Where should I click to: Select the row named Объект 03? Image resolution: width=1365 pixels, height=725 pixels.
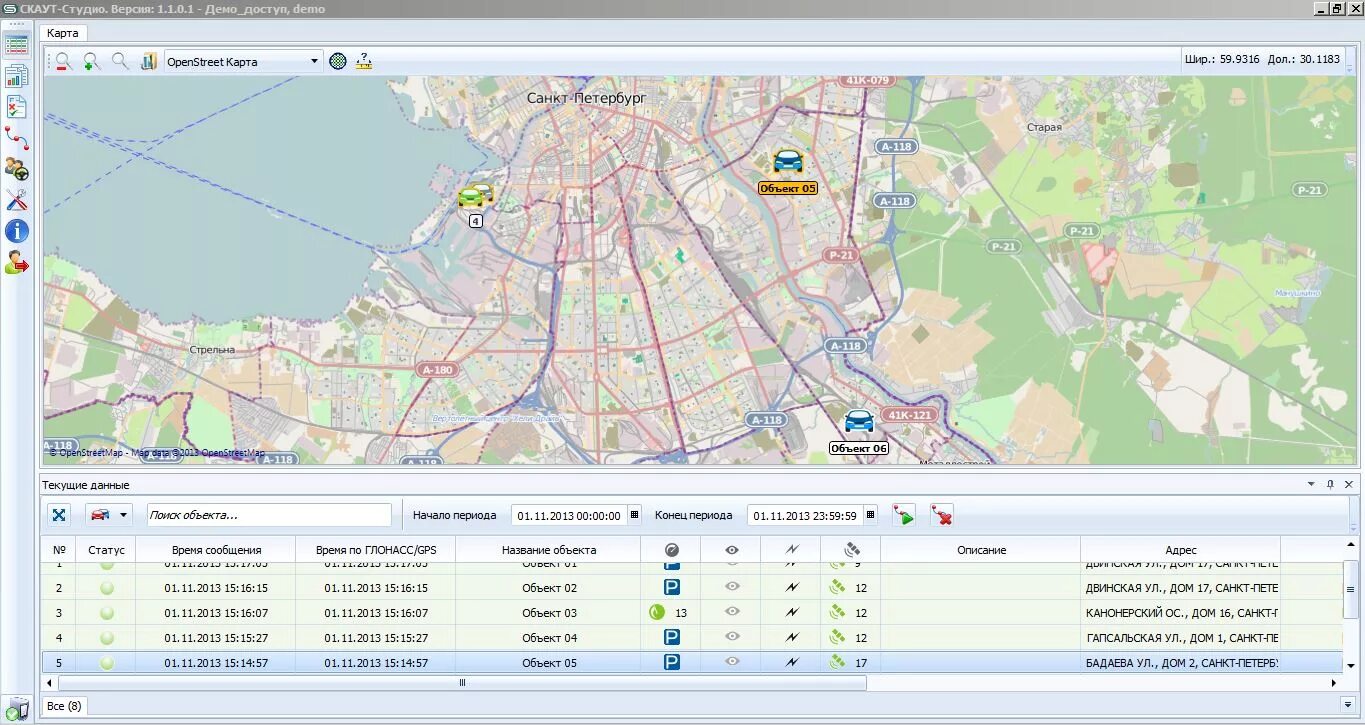tap(692, 613)
